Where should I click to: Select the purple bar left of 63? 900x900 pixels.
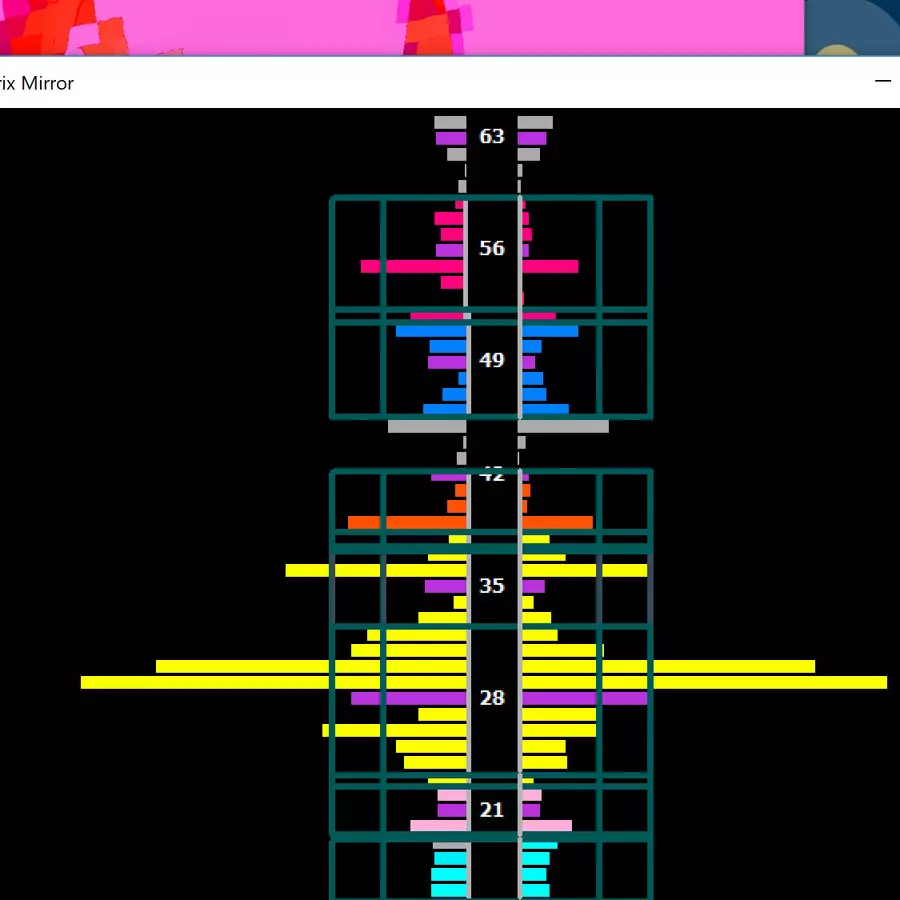[x=451, y=138]
